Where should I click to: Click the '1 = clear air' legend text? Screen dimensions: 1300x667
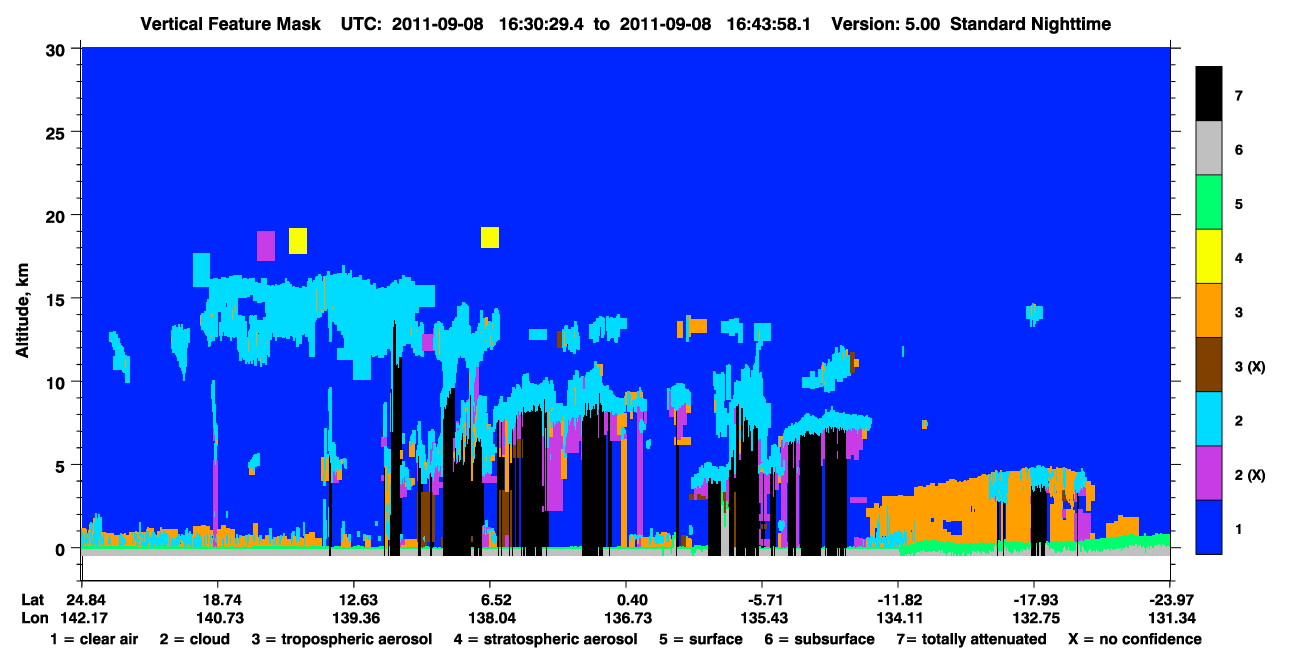pos(93,639)
